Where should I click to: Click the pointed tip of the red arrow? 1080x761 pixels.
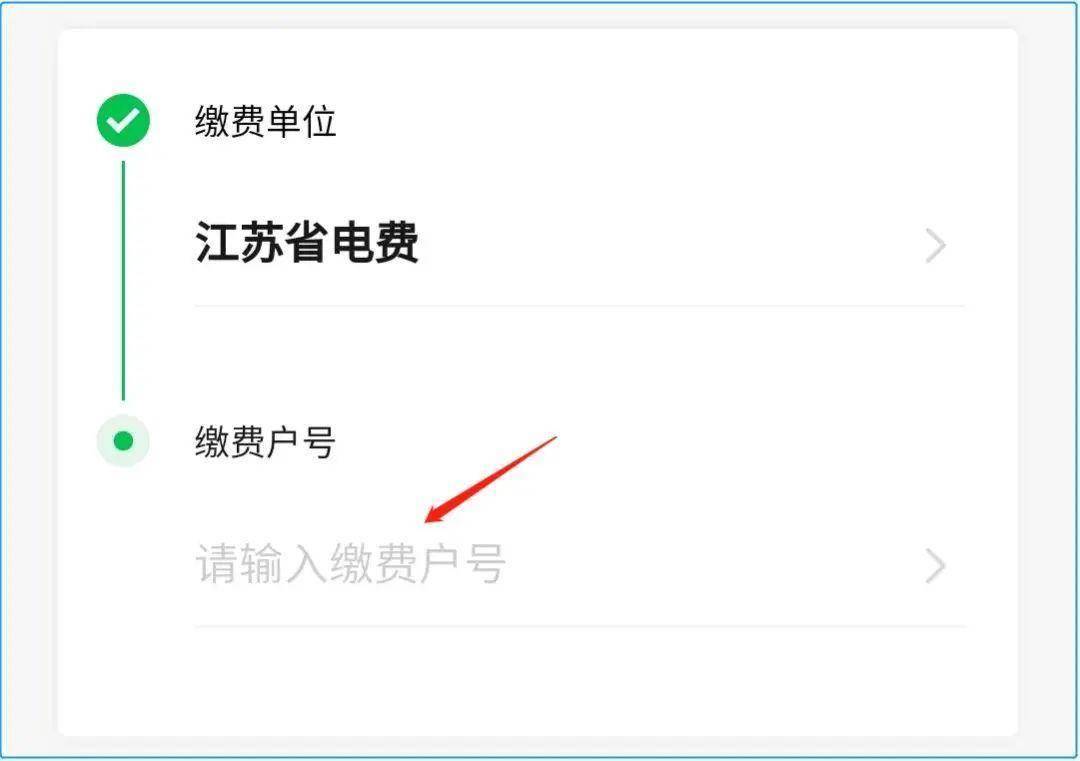pos(426,521)
